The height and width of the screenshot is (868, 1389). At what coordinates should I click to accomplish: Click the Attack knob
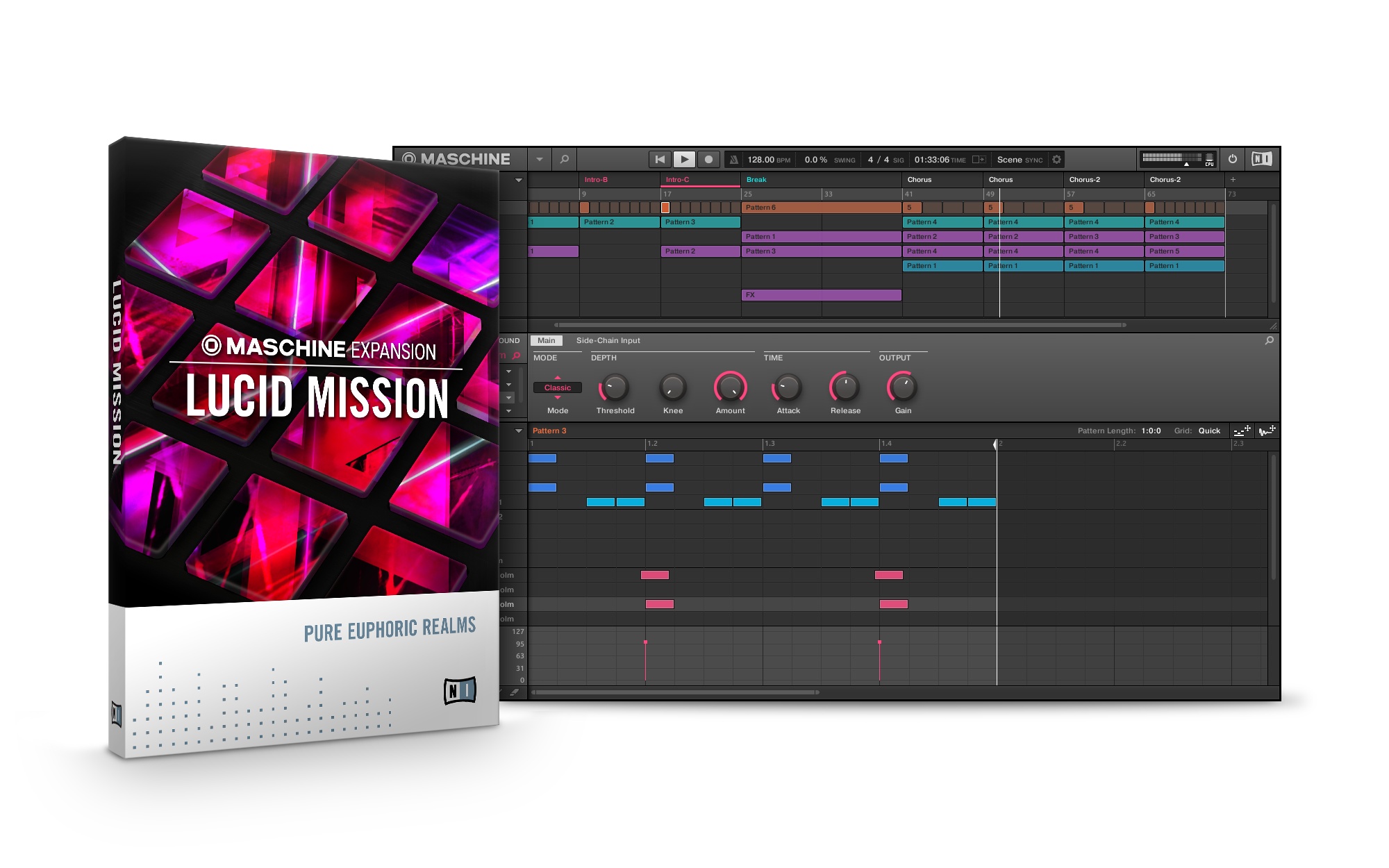788,387
